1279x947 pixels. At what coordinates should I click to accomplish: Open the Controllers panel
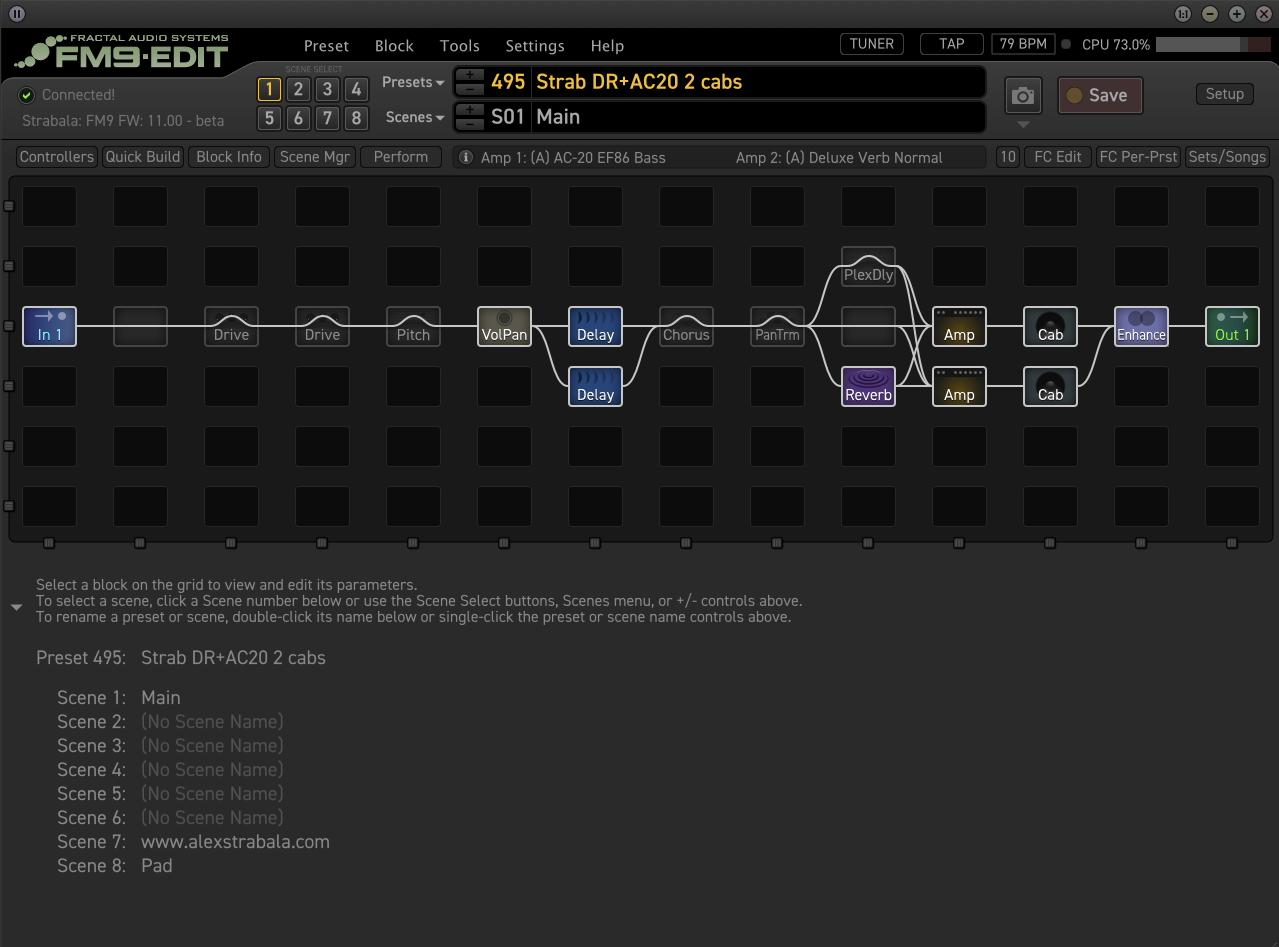[57, 157]
